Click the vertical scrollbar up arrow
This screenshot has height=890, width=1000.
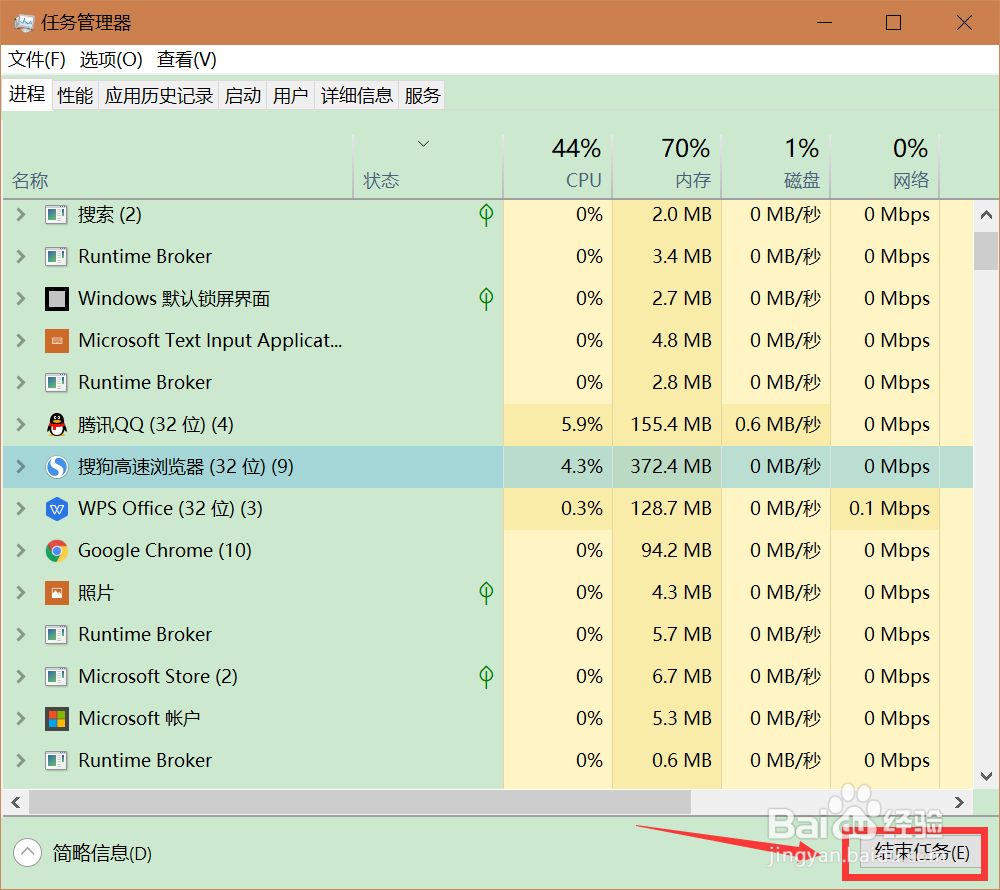point(987,215)
